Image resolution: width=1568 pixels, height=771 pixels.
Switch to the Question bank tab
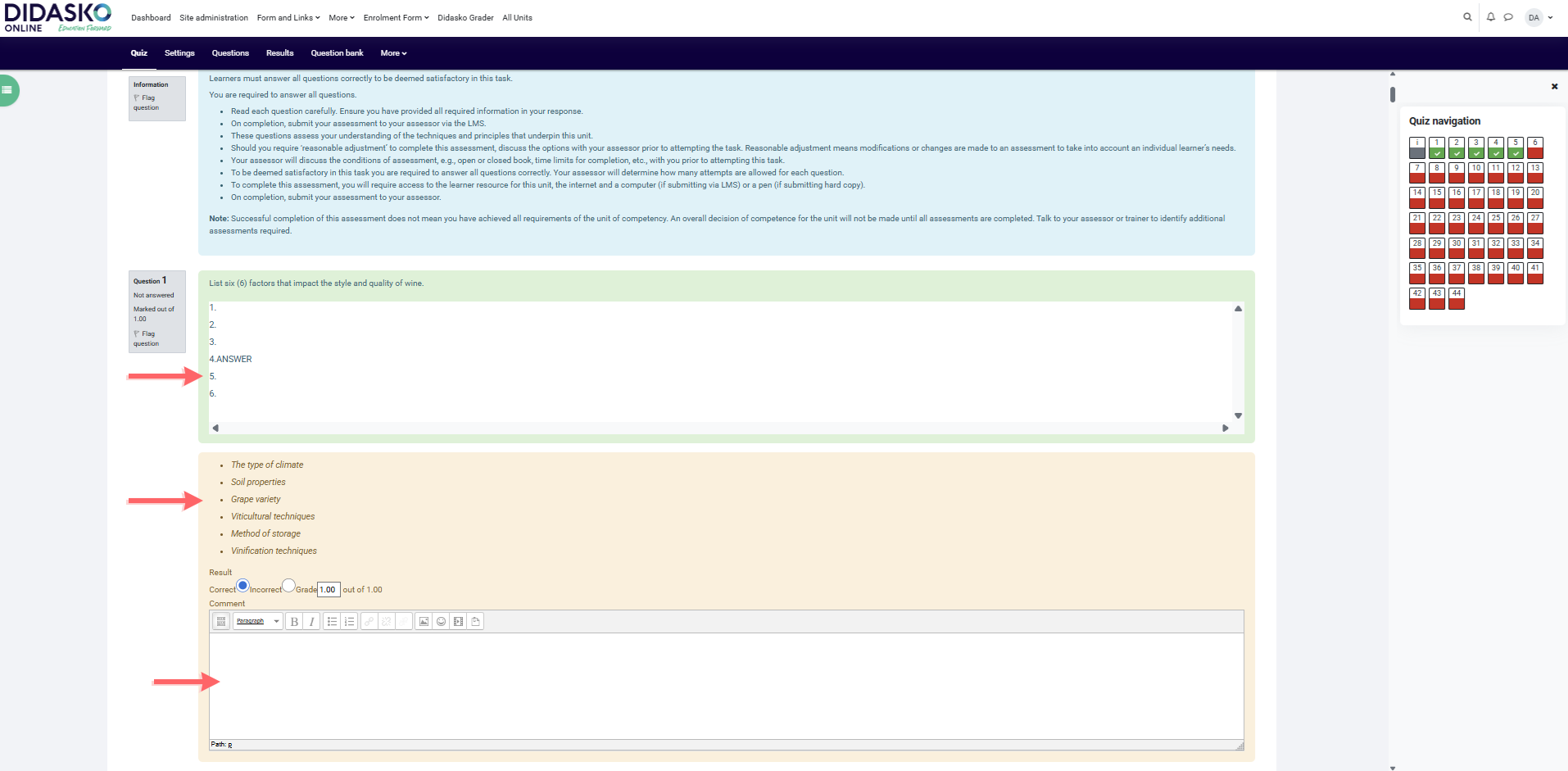coord(337,53)
